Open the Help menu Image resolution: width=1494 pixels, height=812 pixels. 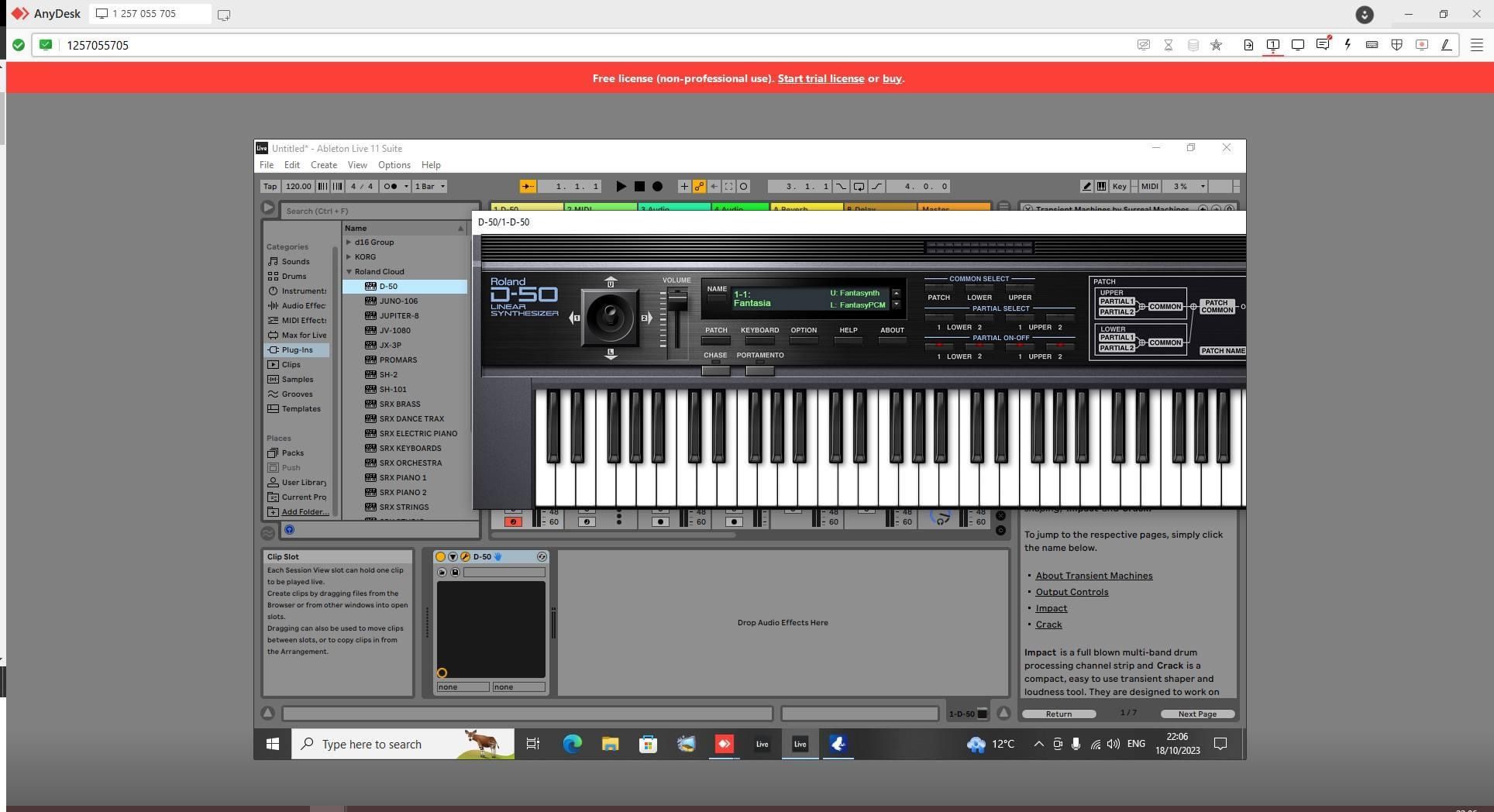point(431,165)
